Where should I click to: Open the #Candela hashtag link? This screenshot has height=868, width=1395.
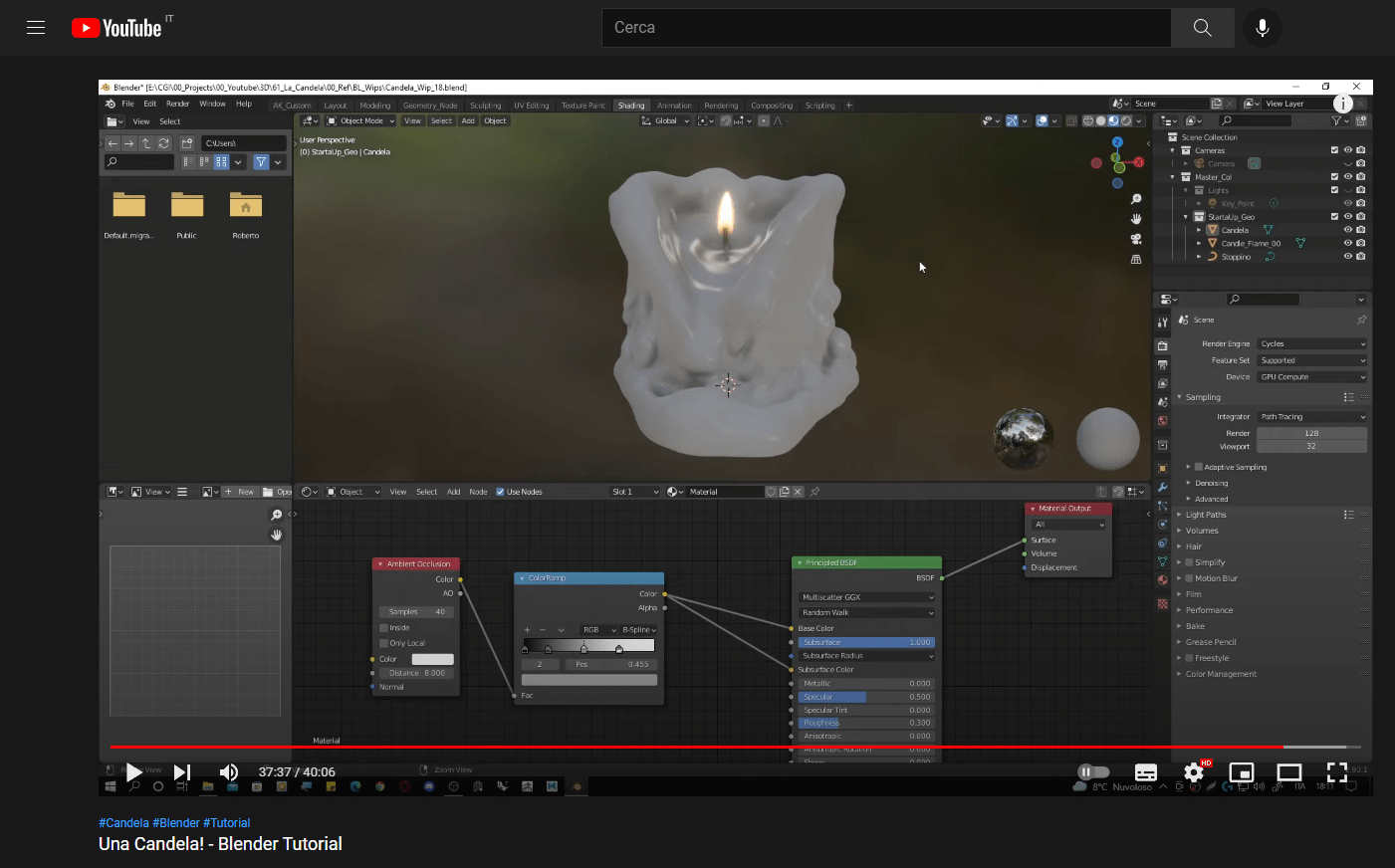coord(123,823)
